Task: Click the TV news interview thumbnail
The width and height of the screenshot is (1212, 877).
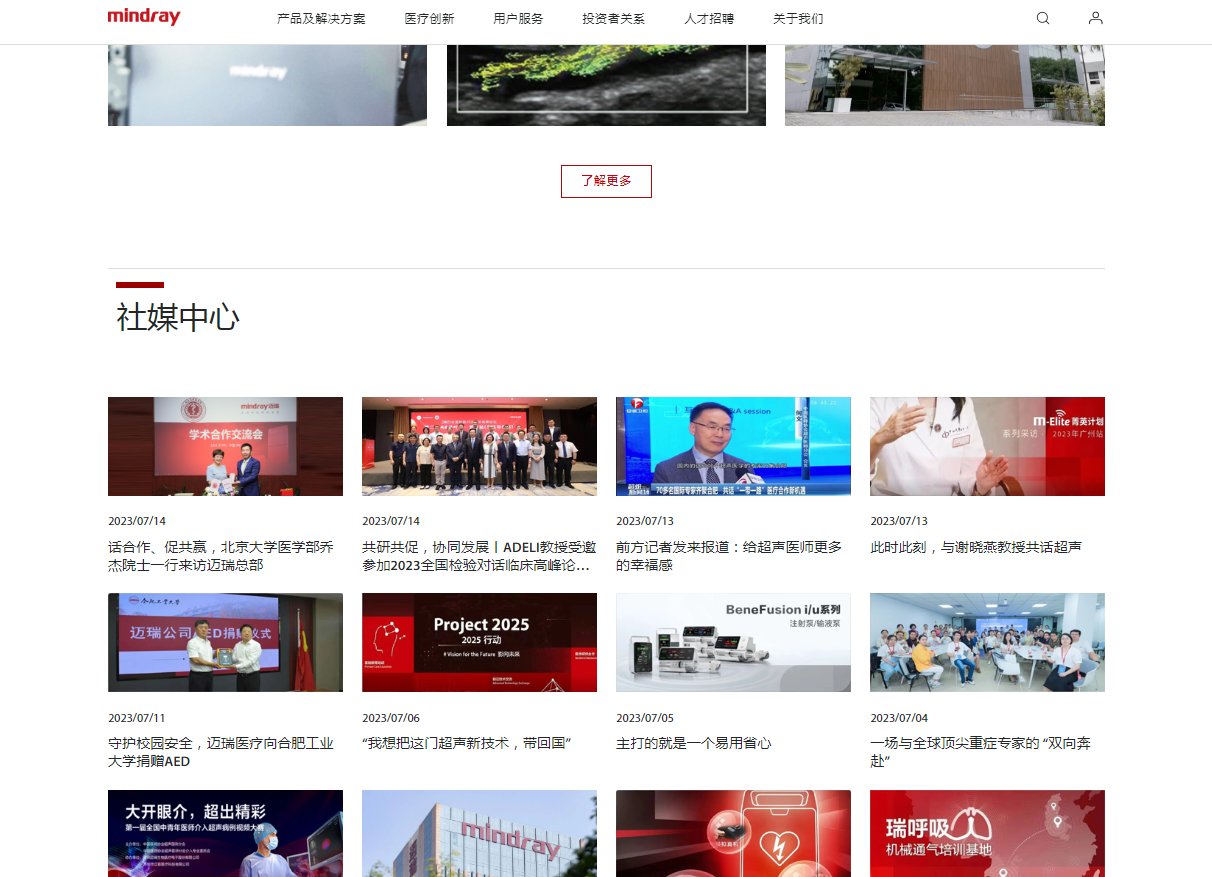Action: (x=733, y=446)
